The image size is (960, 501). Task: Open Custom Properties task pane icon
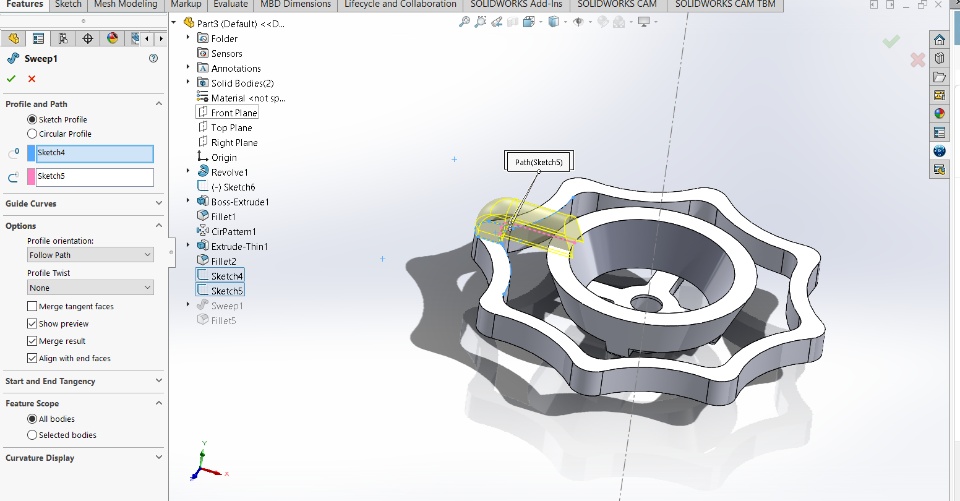(939, 132)
